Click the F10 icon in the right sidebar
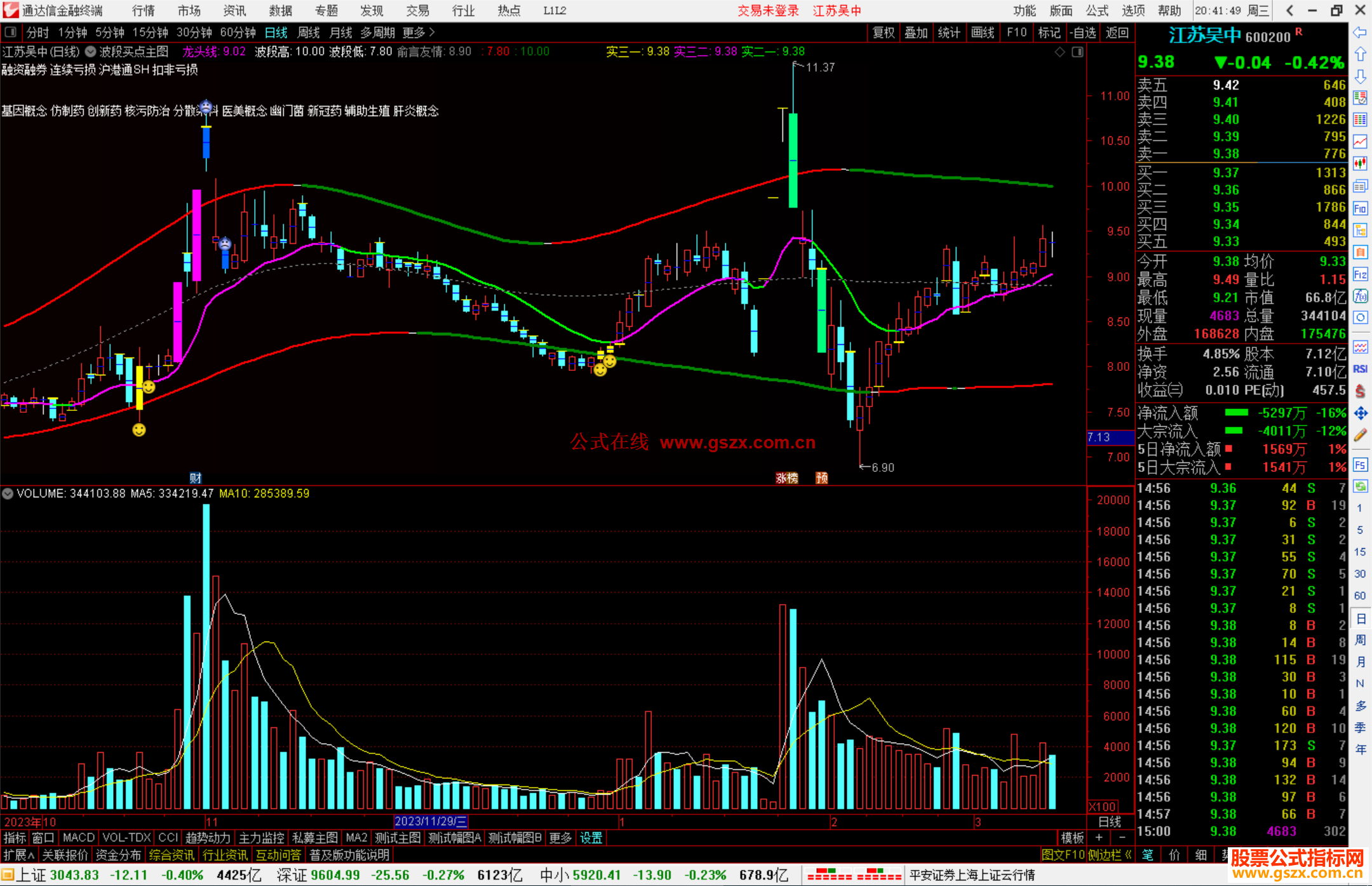1372x886 pixels. point(1360,208)
